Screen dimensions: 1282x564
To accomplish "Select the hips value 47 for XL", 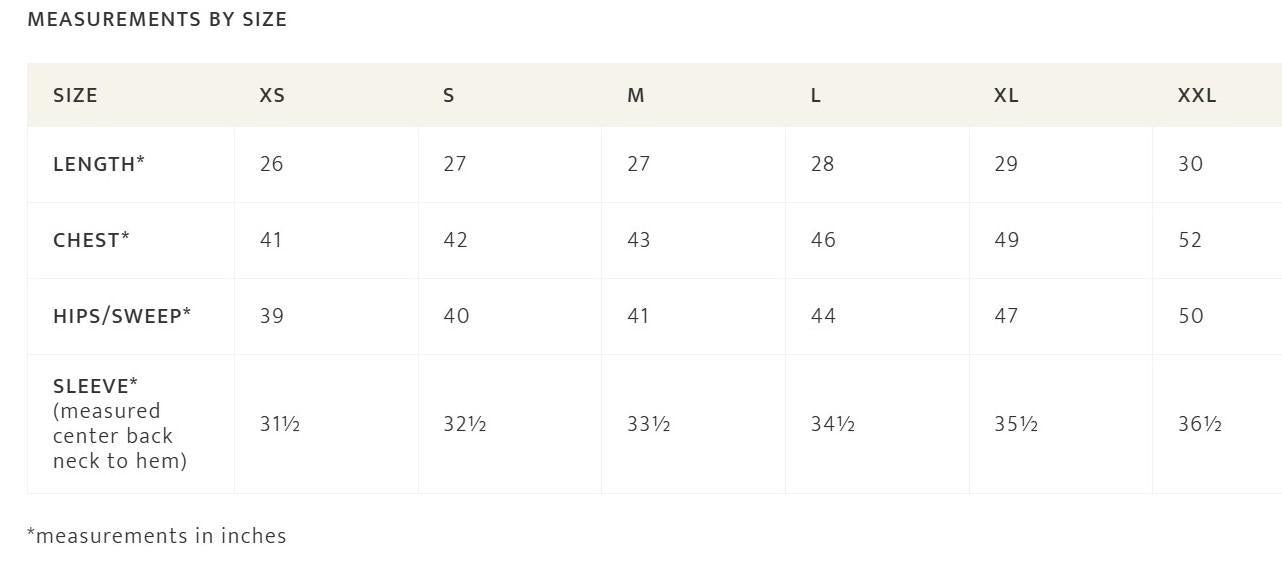I will tap(1006, 316).
